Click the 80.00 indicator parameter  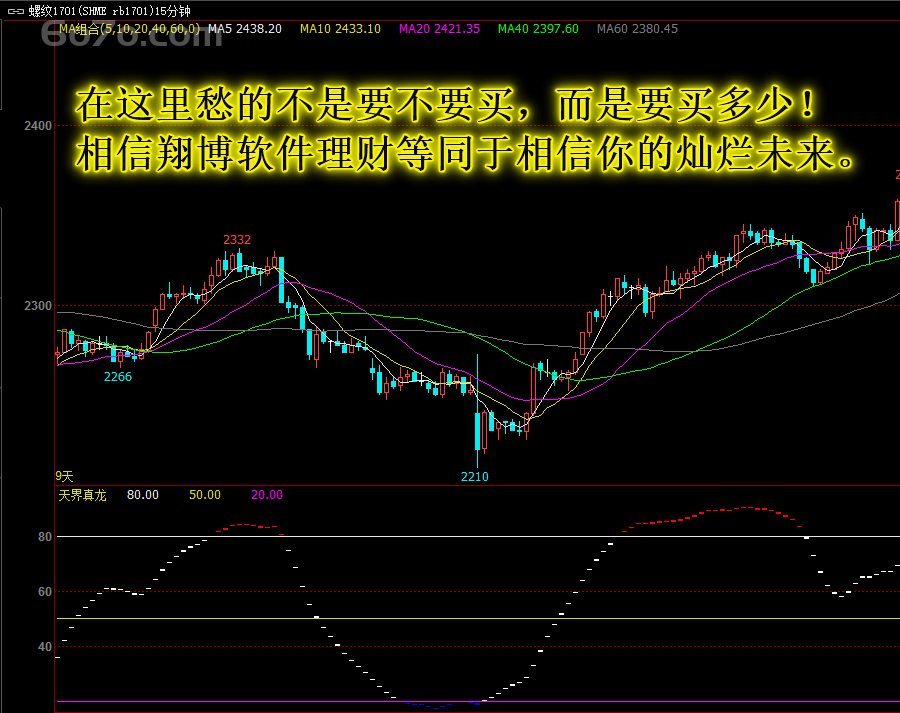[142, 495]
